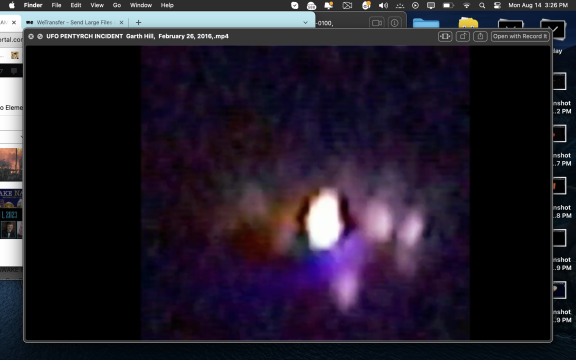Open Spotlight search magnifier
Image resolution: width=576 pixels, height=360 pixels.
coord(482,5)
